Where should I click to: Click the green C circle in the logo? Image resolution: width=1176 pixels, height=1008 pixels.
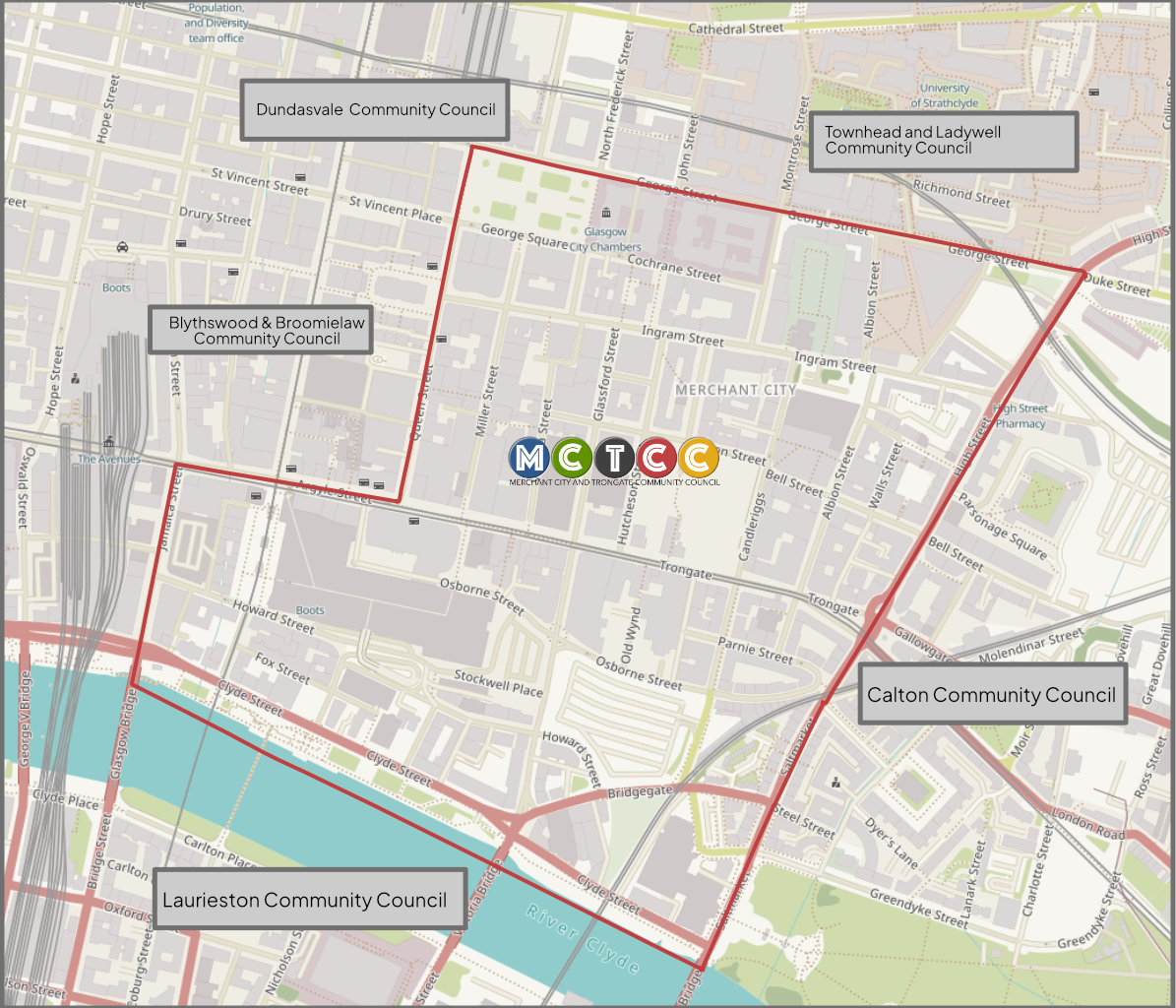coord(572,457)
